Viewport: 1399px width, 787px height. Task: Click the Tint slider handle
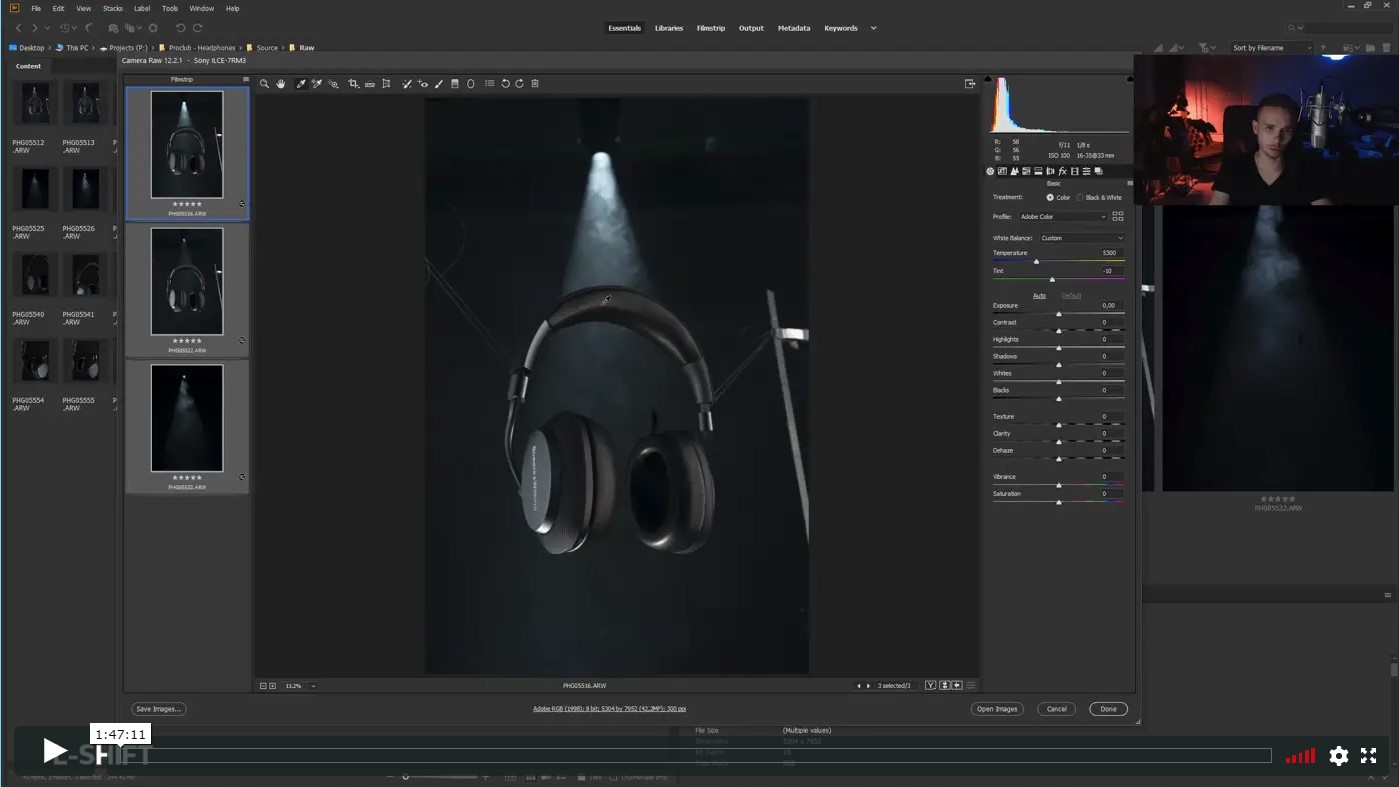click(1052, 279)
